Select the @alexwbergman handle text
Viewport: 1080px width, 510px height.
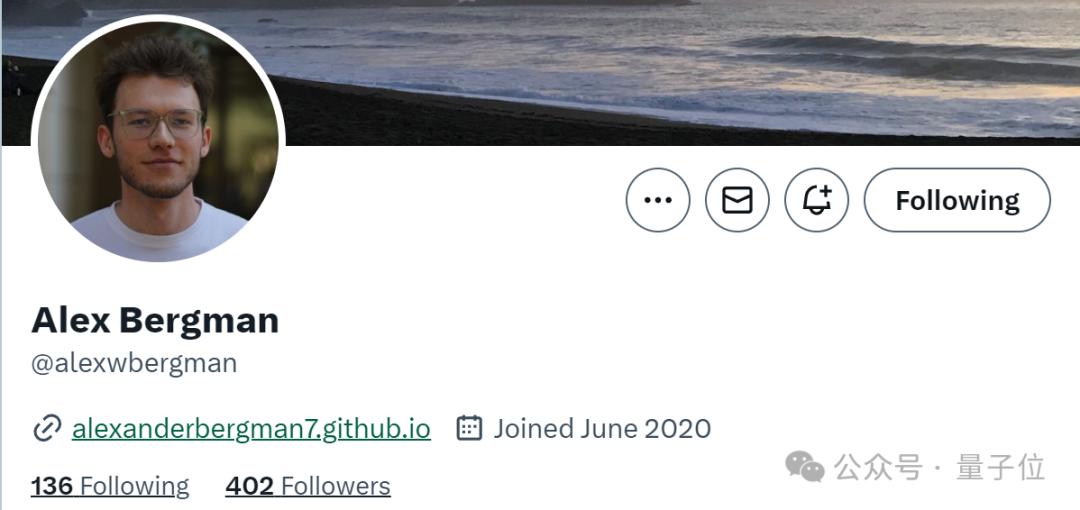(x=134, y=363)
